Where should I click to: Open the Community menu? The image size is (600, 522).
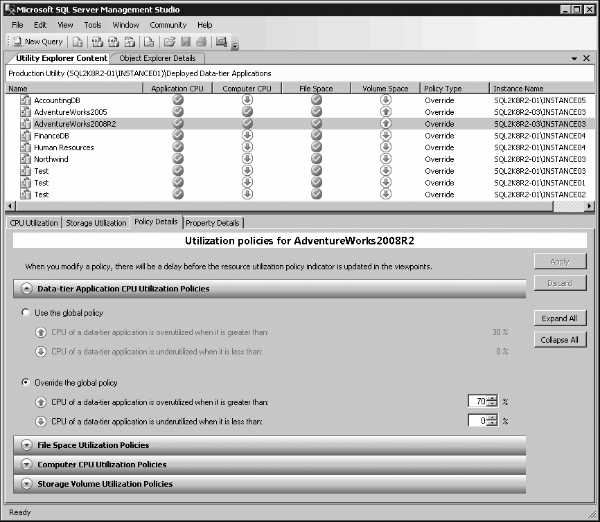tap(168, 25)
